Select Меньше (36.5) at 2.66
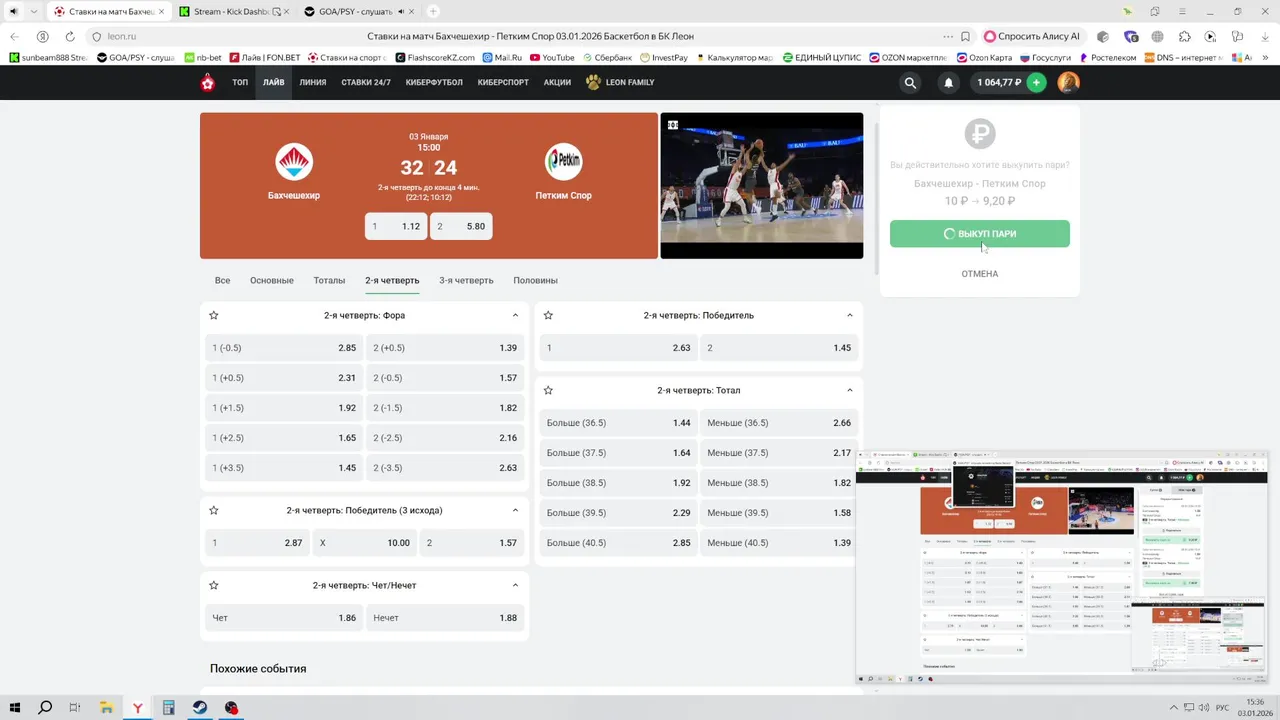This screenshot has height=720, width=1280. pos(779,423)
